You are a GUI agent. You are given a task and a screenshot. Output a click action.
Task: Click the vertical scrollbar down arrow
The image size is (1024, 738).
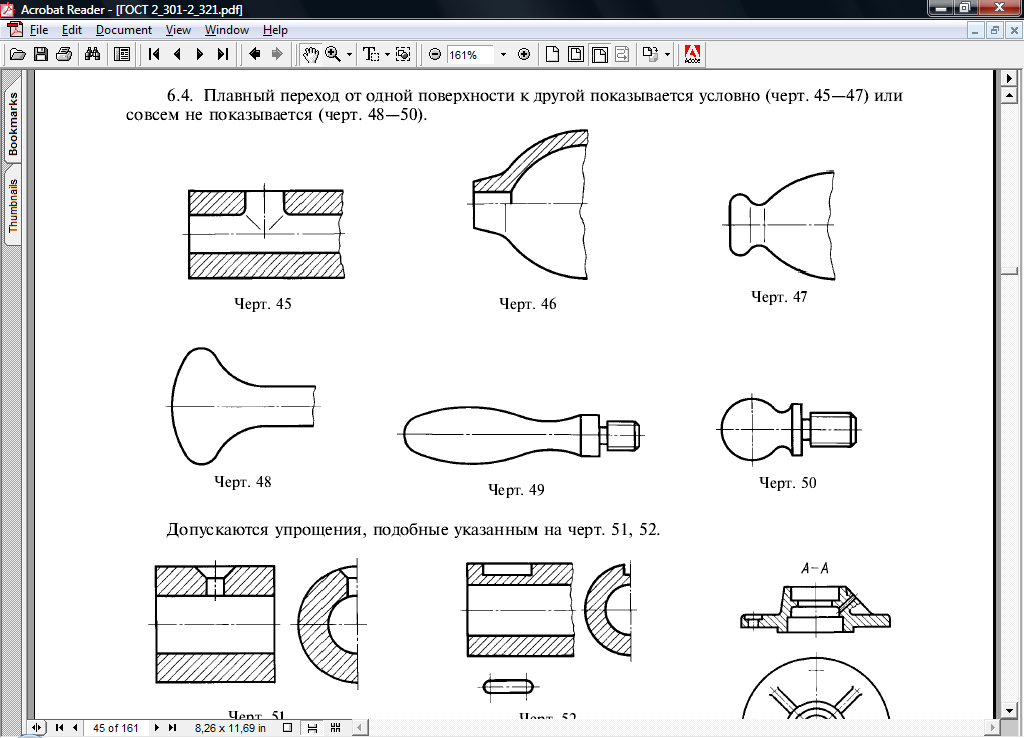(1010, 710)
